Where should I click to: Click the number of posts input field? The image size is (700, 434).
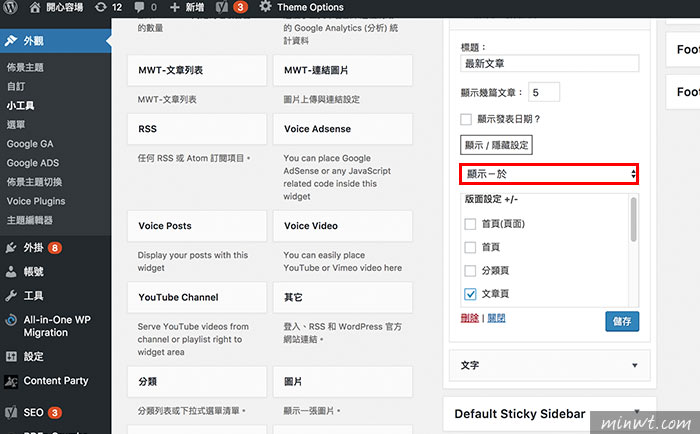pos(544,92)
